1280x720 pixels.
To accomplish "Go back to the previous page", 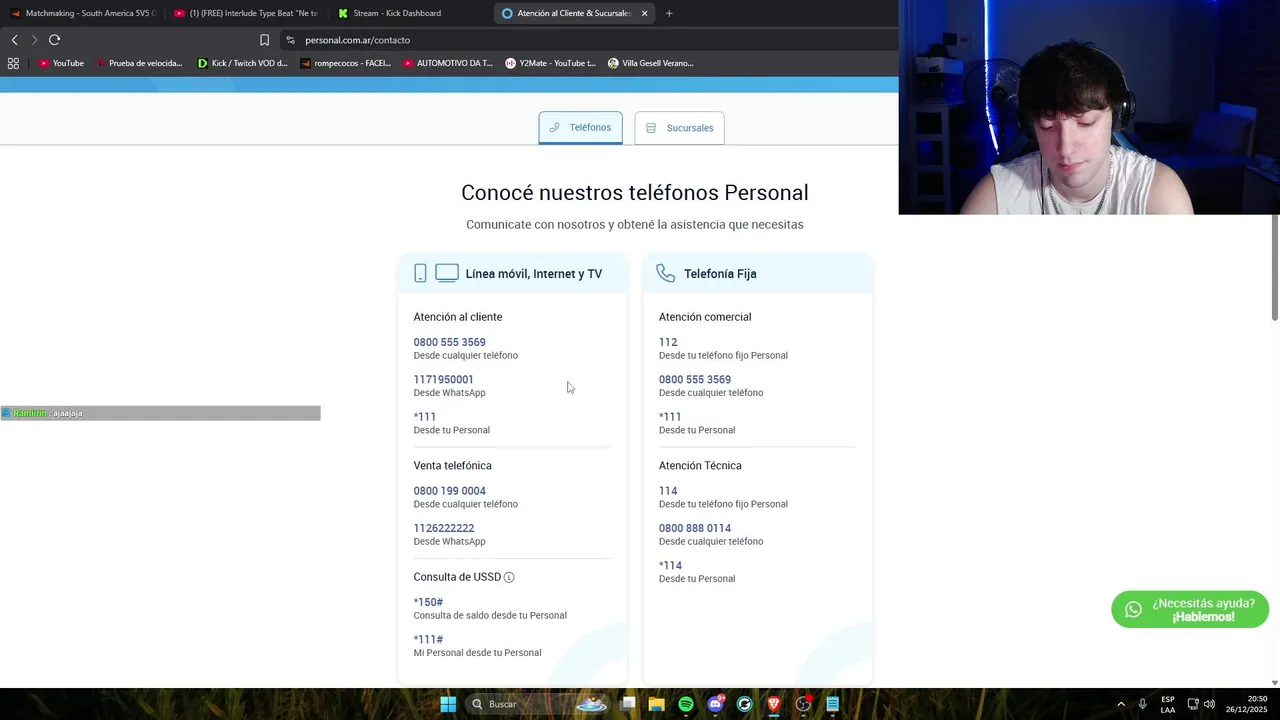I will click(x=14, y=40).
